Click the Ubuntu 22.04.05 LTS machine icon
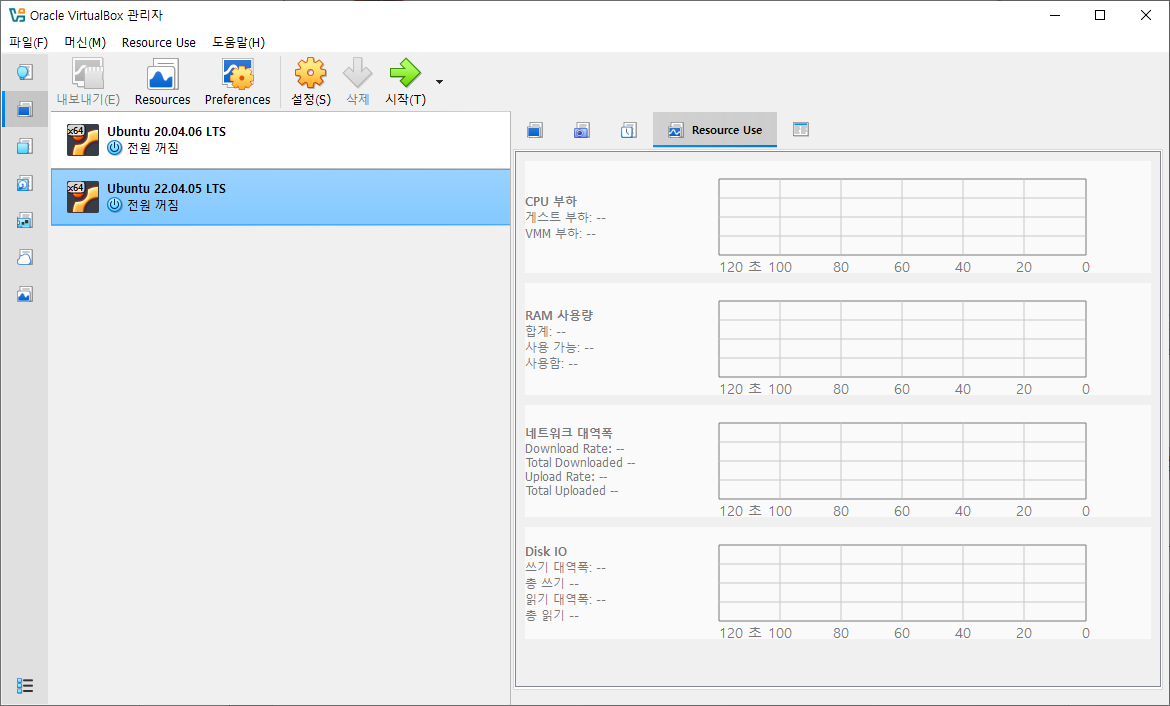The height and width of the screenshot is (706, 1170). click(83, 197)
